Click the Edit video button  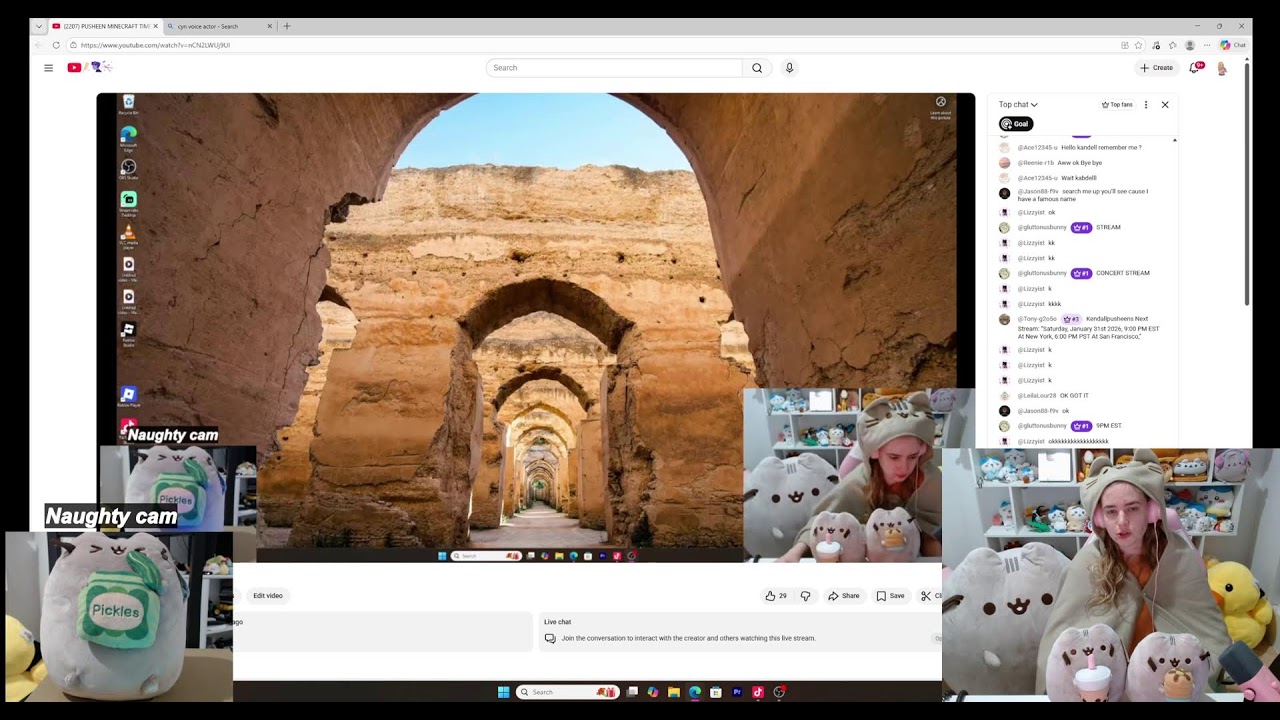pyautogui.click(x=268, y=596)
